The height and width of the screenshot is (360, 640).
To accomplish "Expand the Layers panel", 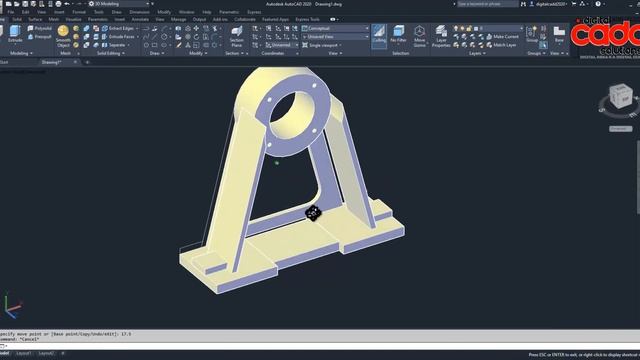I will click(477, 53).
